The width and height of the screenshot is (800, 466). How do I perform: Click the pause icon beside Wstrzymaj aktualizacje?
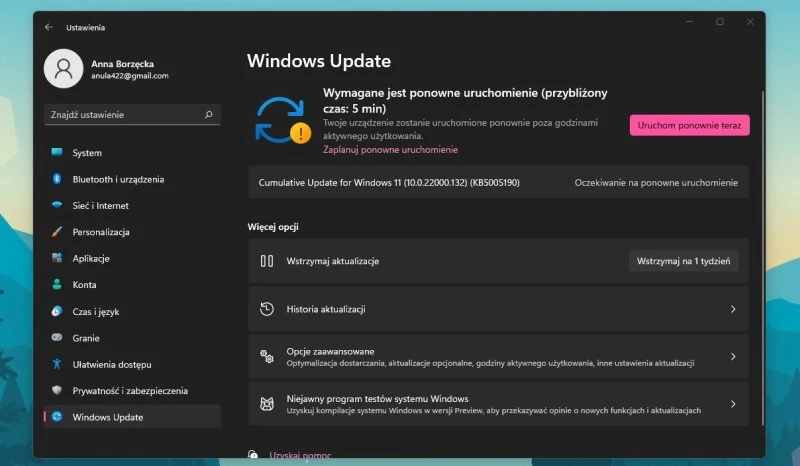pyautogui.click(x=267, y=261)
